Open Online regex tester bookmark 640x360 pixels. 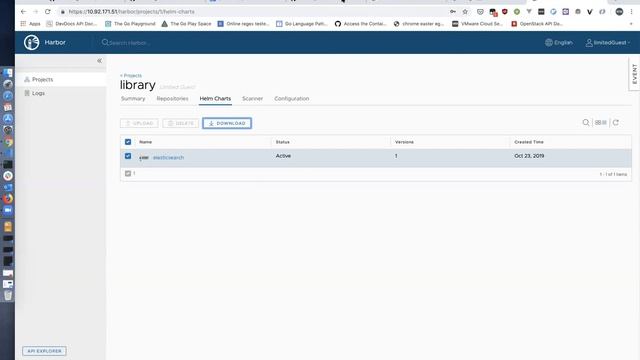click(243, 24)
